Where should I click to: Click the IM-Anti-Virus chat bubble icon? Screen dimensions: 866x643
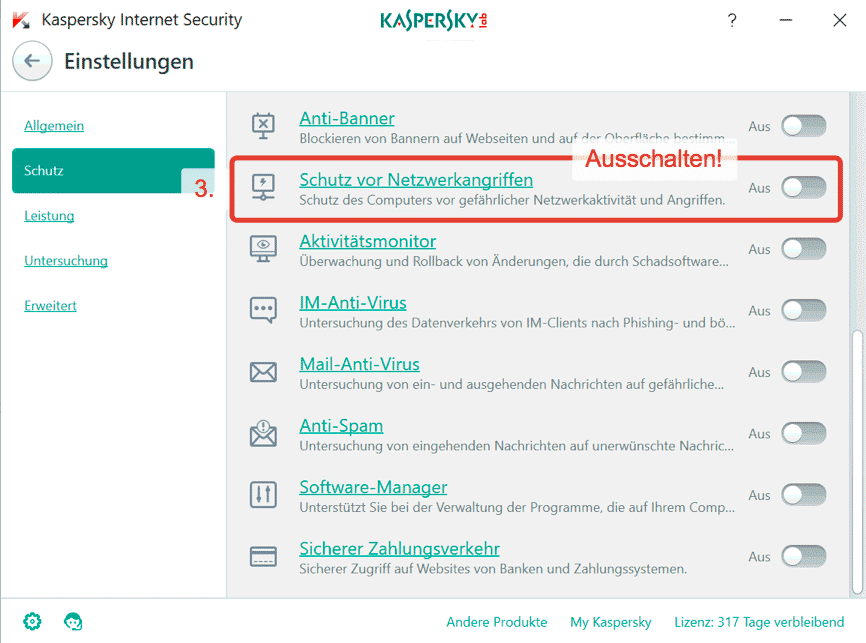(263, 310)
